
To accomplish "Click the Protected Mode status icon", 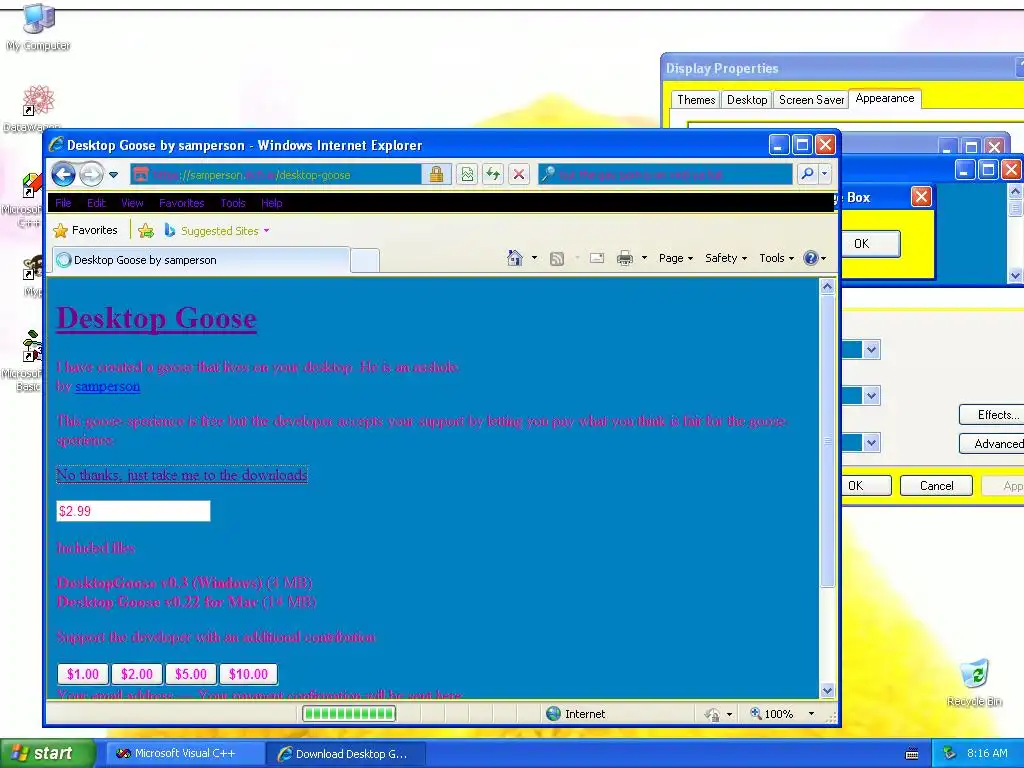I will [712, 714].
